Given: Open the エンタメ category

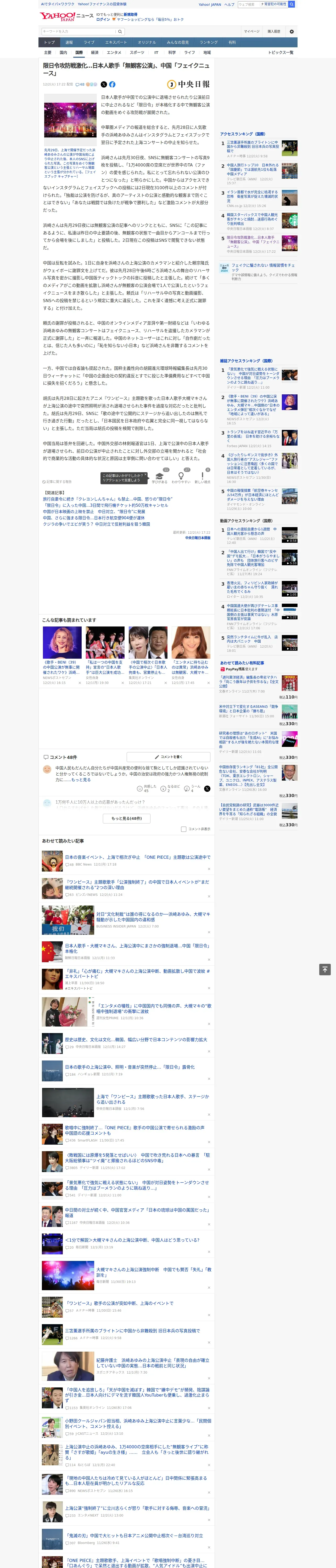Looking at the screenshot, I should [114, 53].
